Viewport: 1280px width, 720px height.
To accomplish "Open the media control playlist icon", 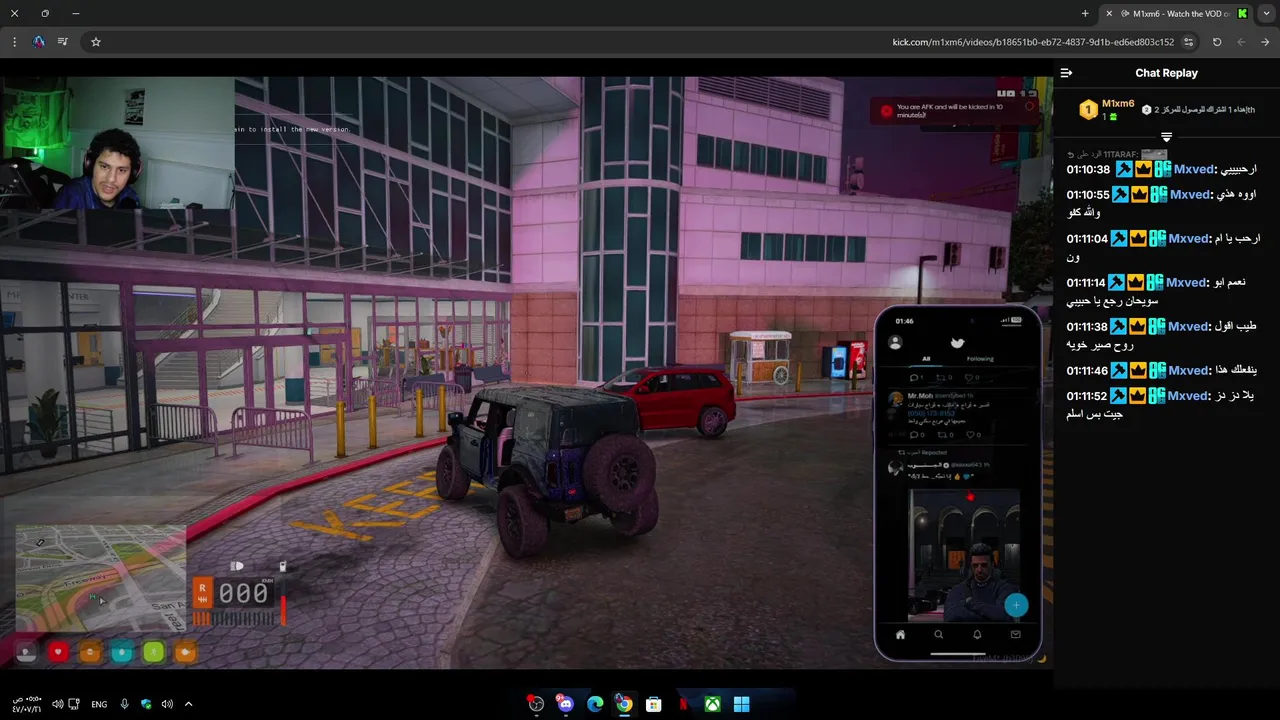I will tap(63, 42).
